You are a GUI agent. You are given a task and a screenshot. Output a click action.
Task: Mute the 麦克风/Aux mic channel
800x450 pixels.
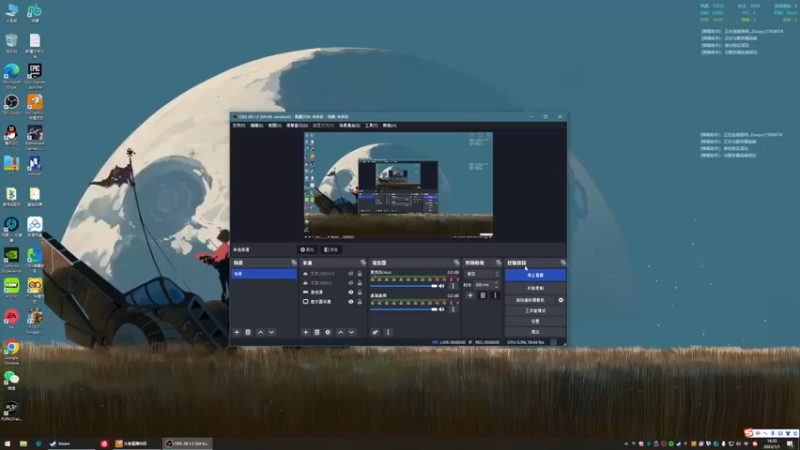(x=442, y=286)
